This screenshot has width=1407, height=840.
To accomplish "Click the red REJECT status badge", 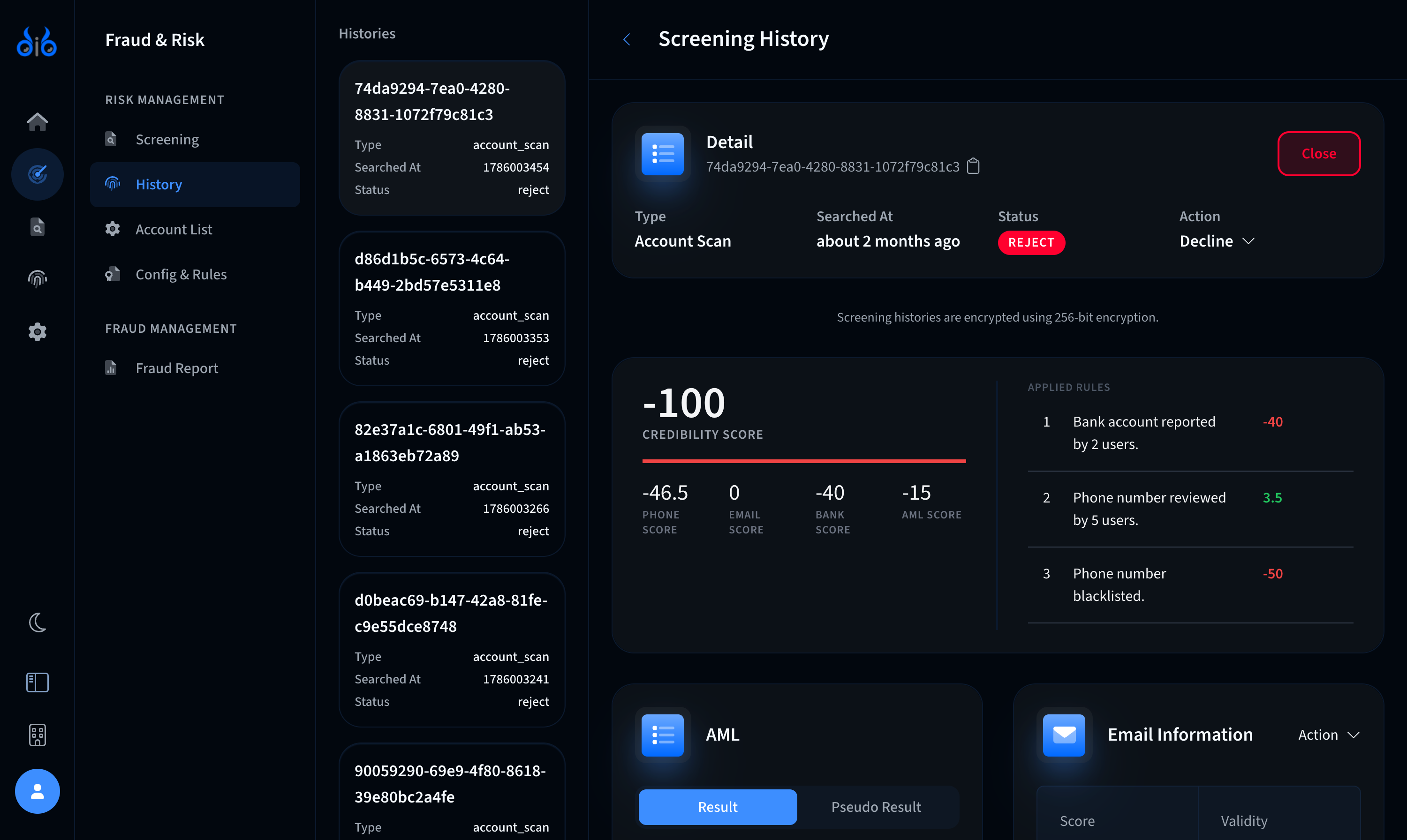I will tap(1031, 242).
